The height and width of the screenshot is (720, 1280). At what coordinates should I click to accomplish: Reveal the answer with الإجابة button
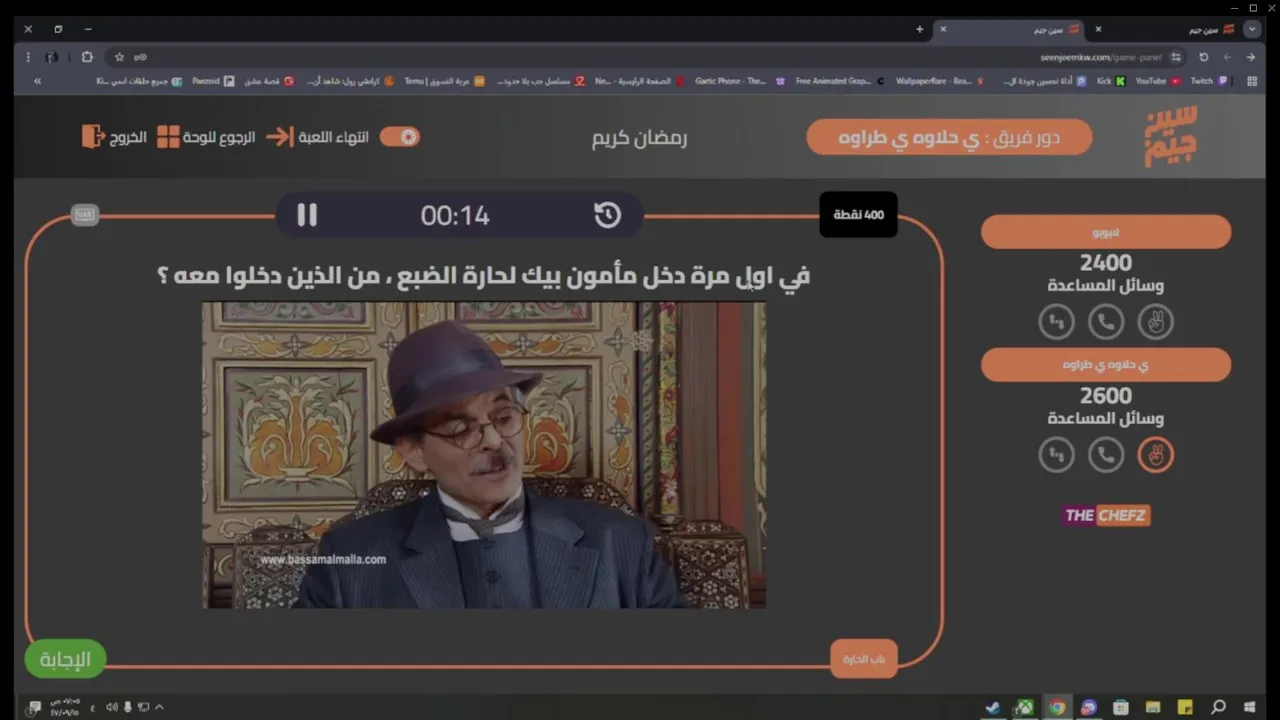(65, 659)
